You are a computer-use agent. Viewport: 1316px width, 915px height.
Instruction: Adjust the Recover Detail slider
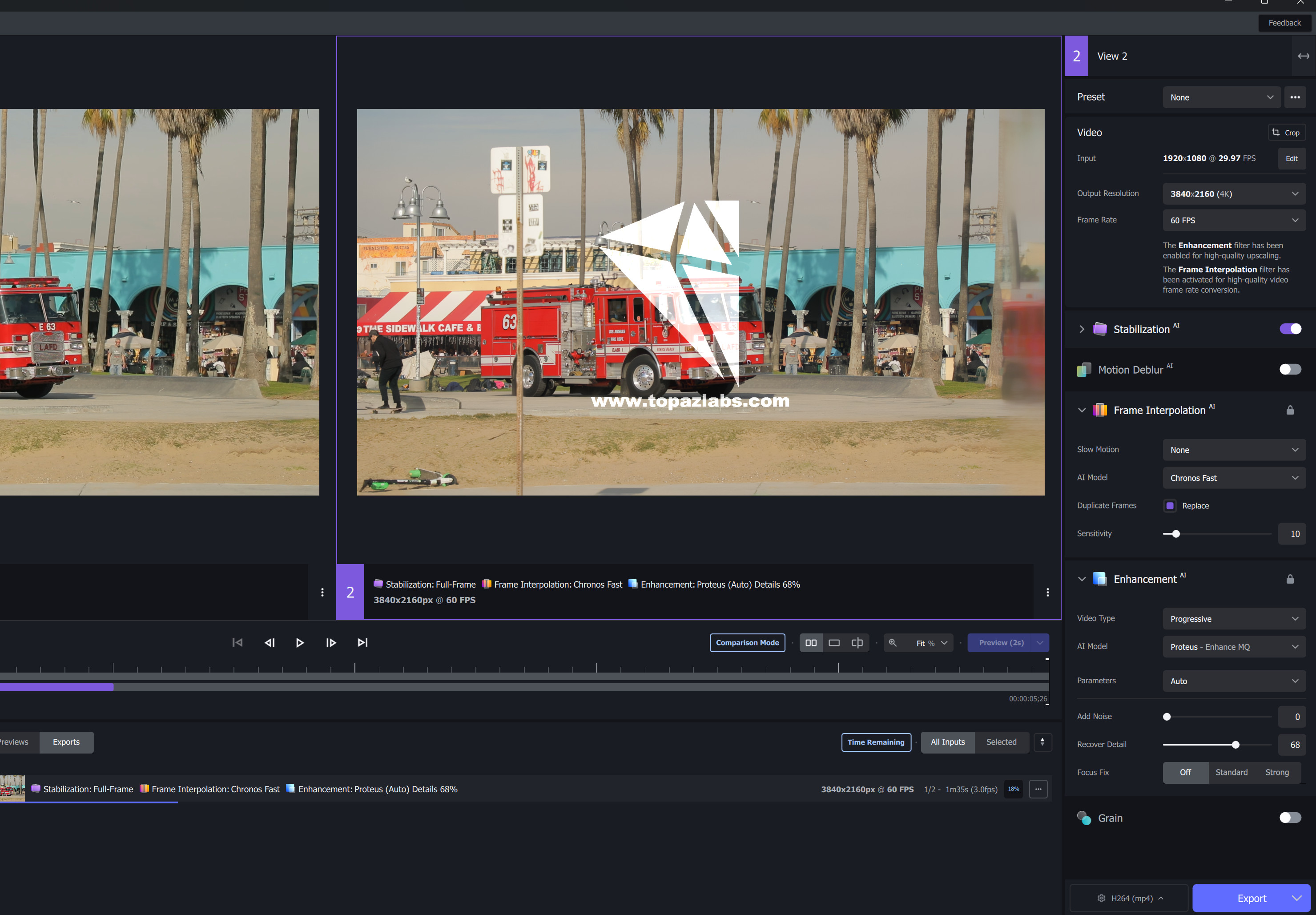[1235, 745]
